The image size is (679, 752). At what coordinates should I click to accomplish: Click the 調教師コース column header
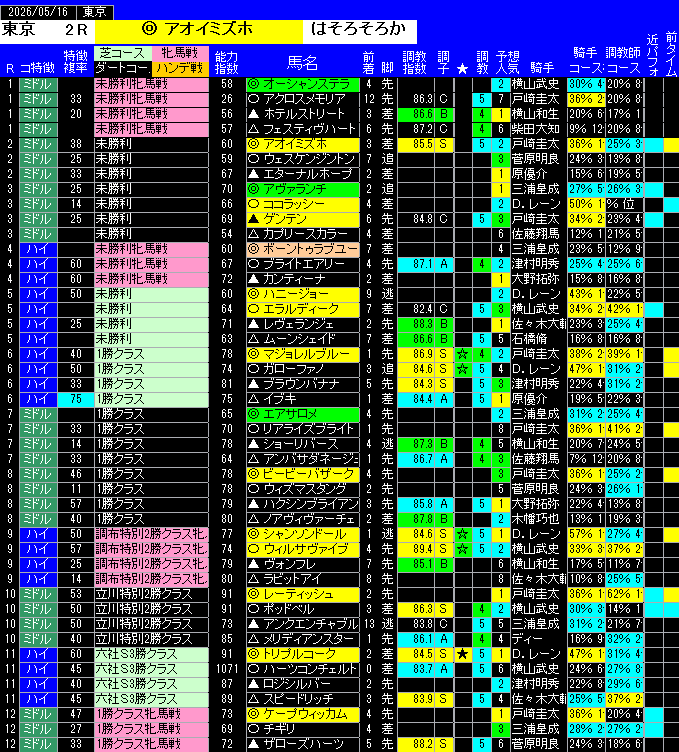623,60
